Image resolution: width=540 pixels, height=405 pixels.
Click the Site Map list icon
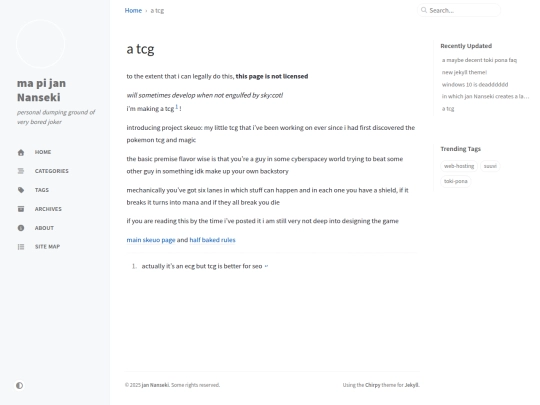pyautogui.click(x=21, y=247)
